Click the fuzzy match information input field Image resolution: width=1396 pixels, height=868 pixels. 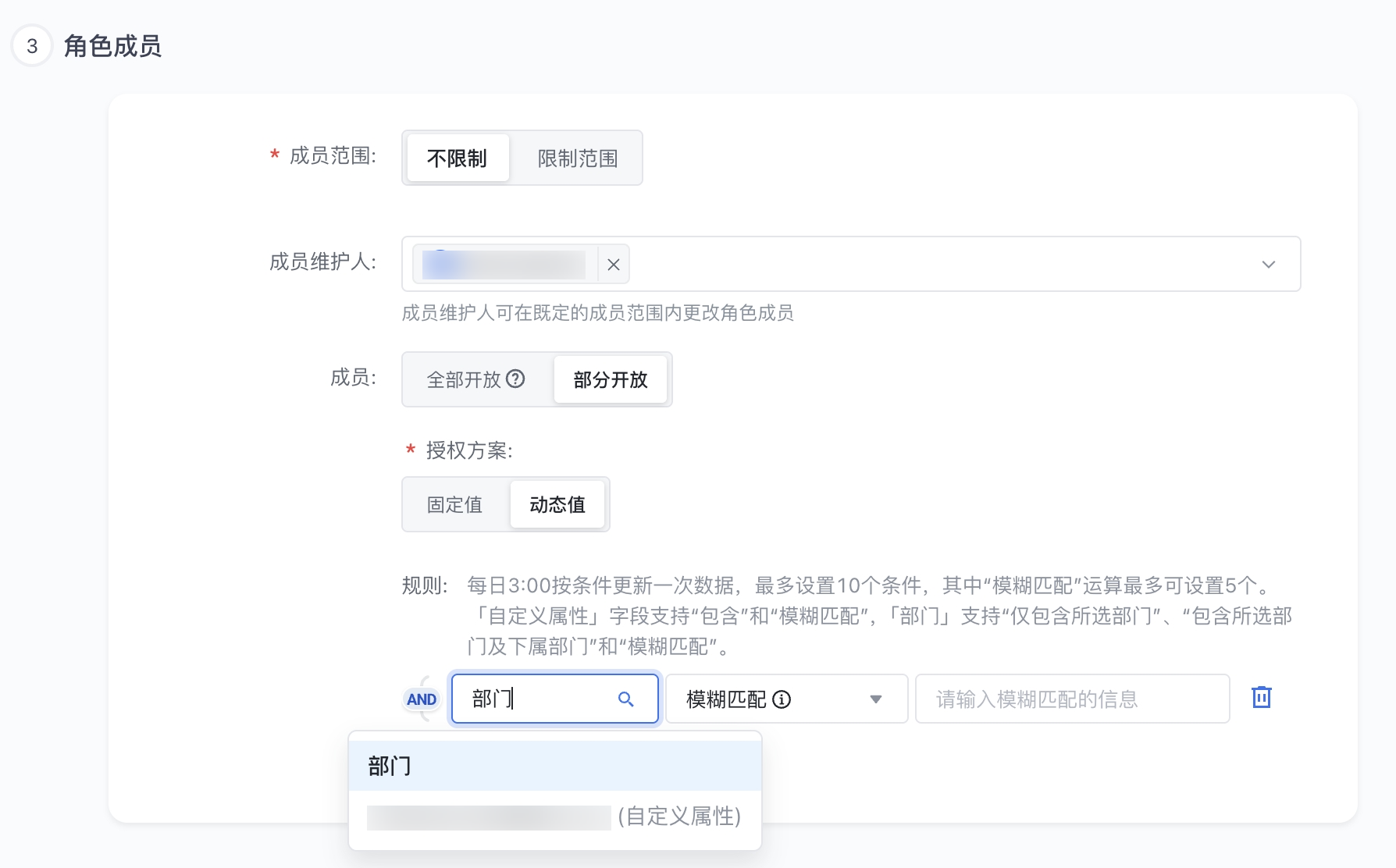click(1071, 699)
